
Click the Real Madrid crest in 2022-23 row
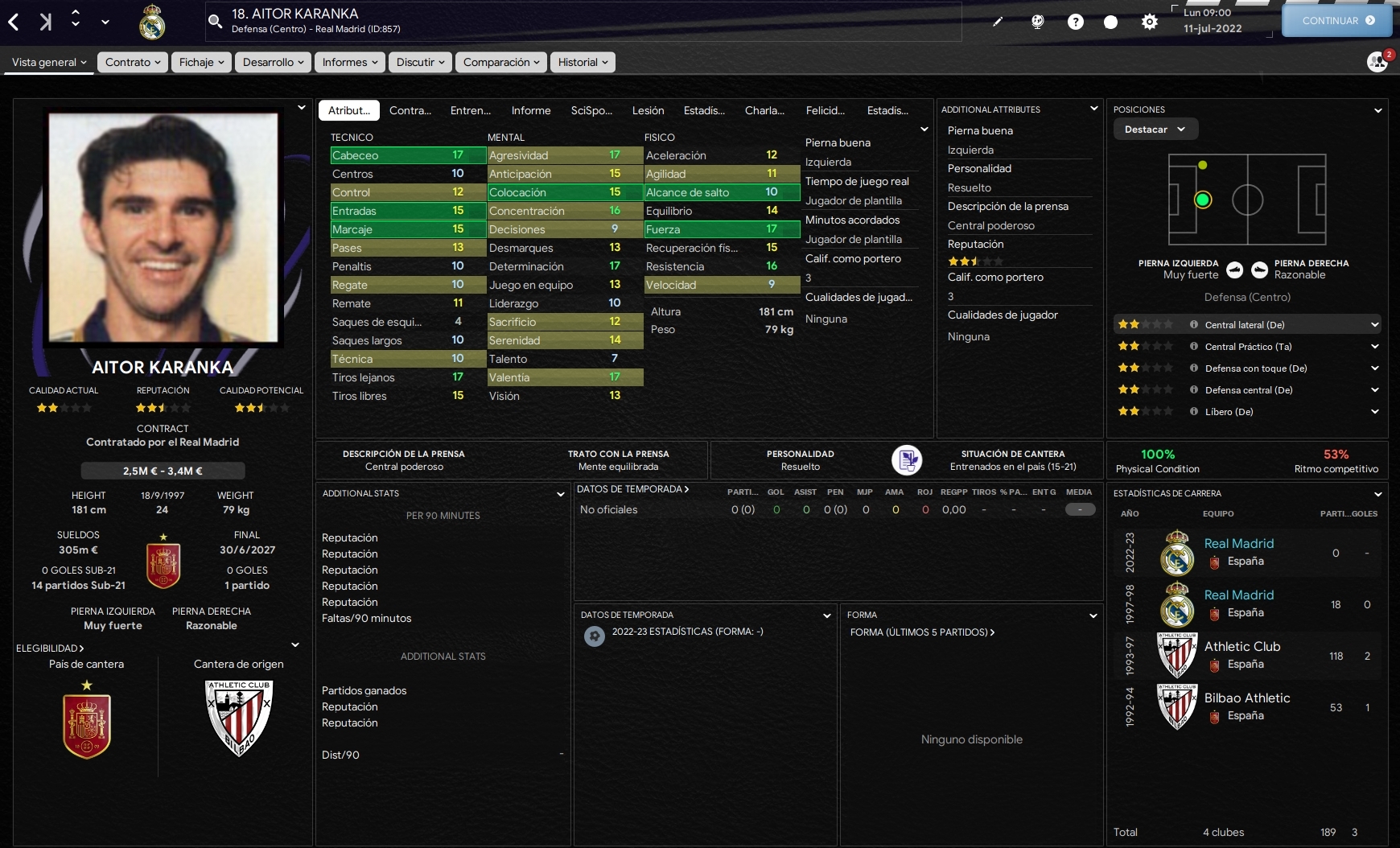1177,553
